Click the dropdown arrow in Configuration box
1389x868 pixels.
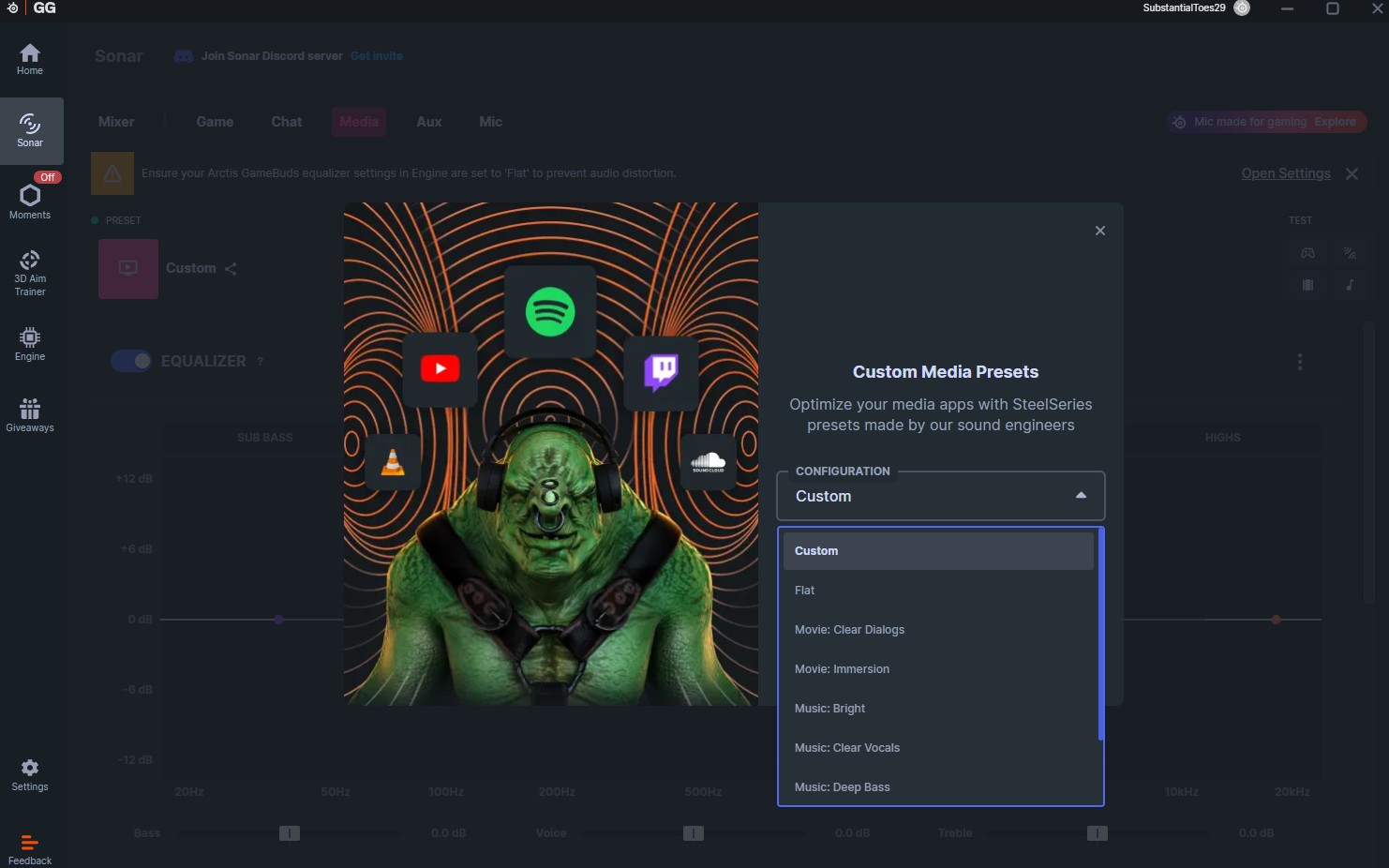(1081, 495)
